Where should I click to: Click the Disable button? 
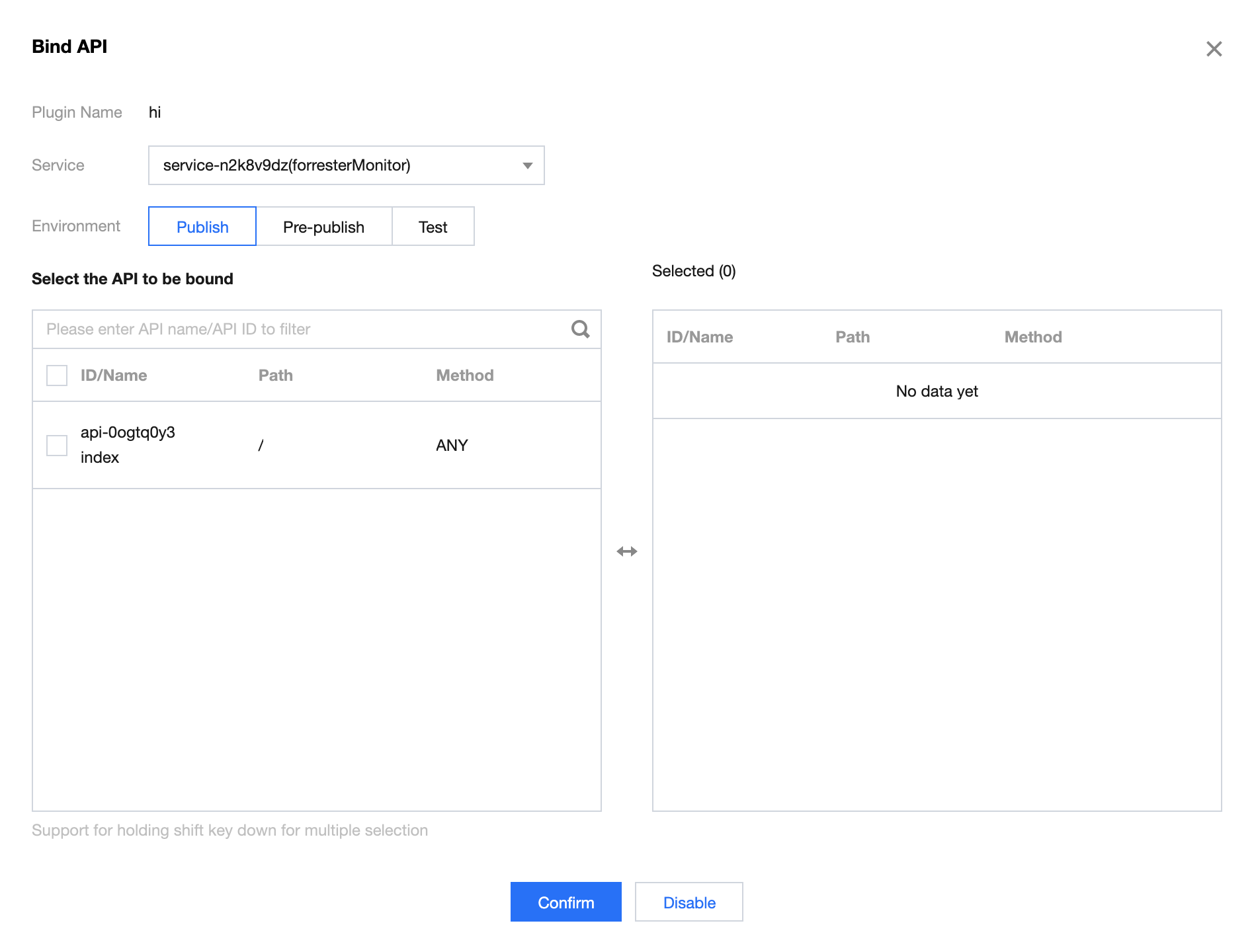(x=689, y=902)
